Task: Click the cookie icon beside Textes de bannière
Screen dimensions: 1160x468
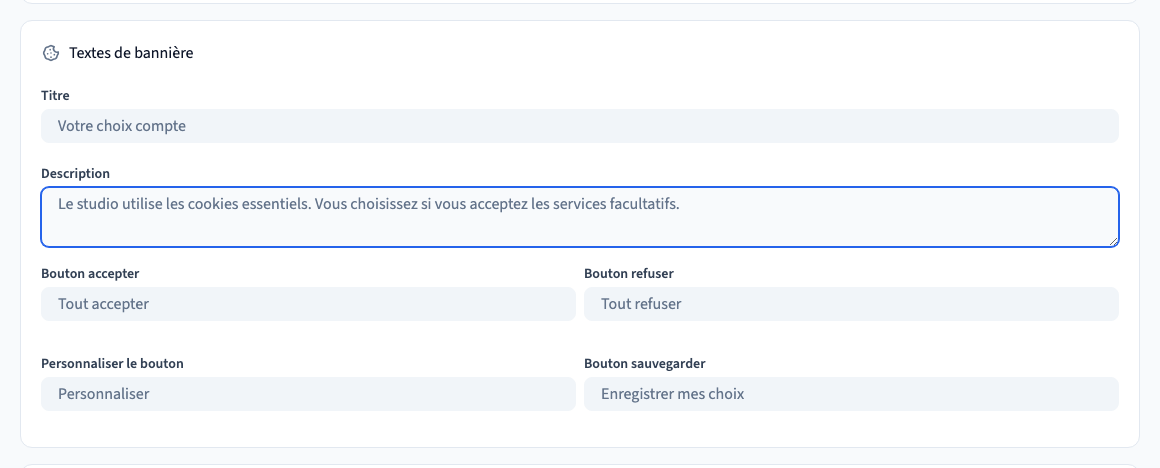Action: point(50,53)
